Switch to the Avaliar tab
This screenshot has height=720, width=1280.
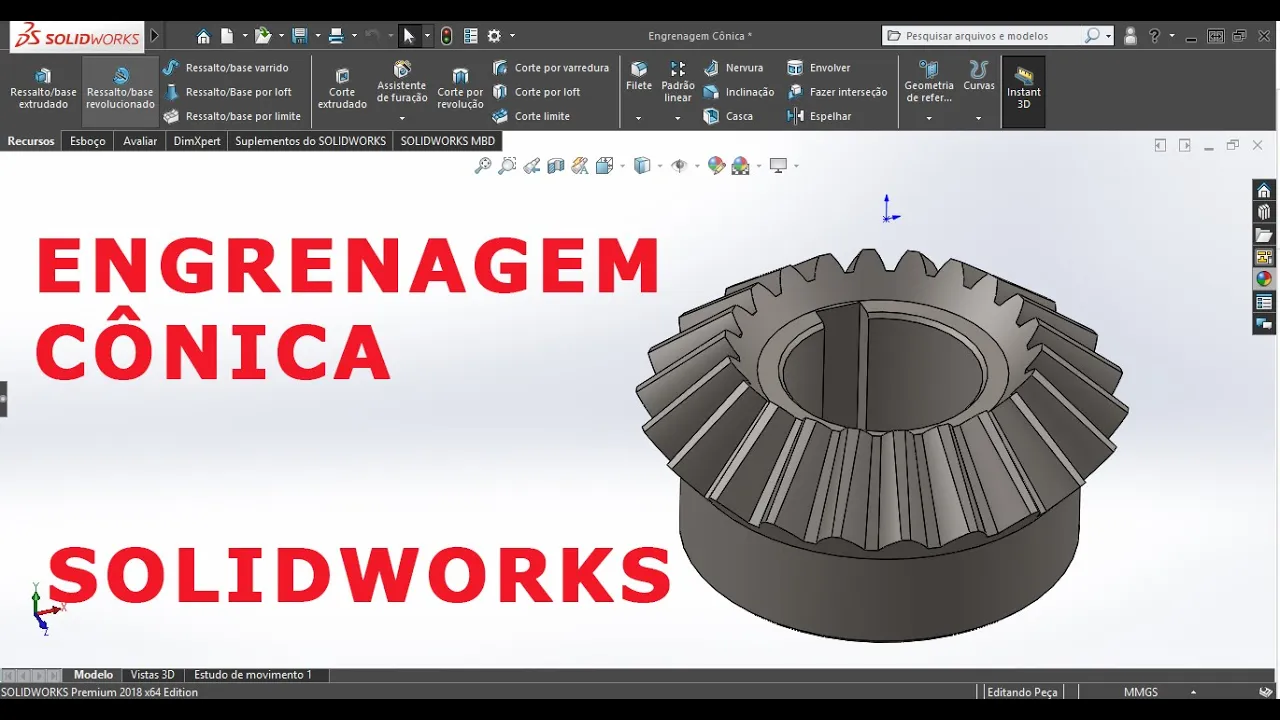pyautogui.click(x=140, y=141)
